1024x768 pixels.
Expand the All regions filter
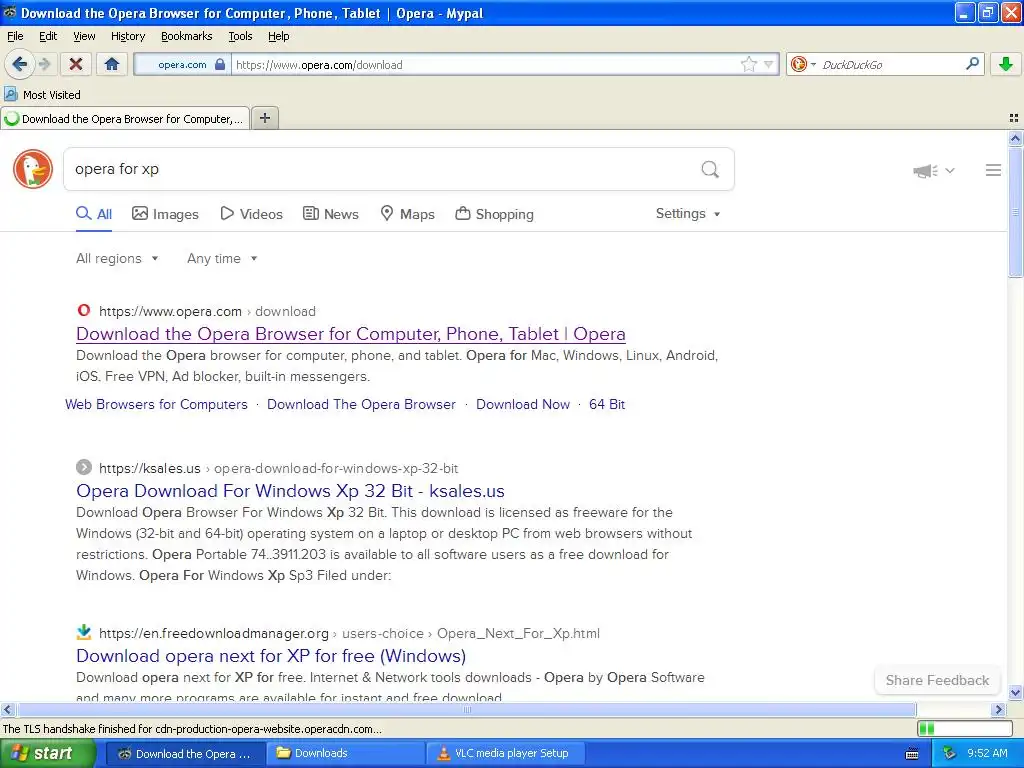(117, 258)
